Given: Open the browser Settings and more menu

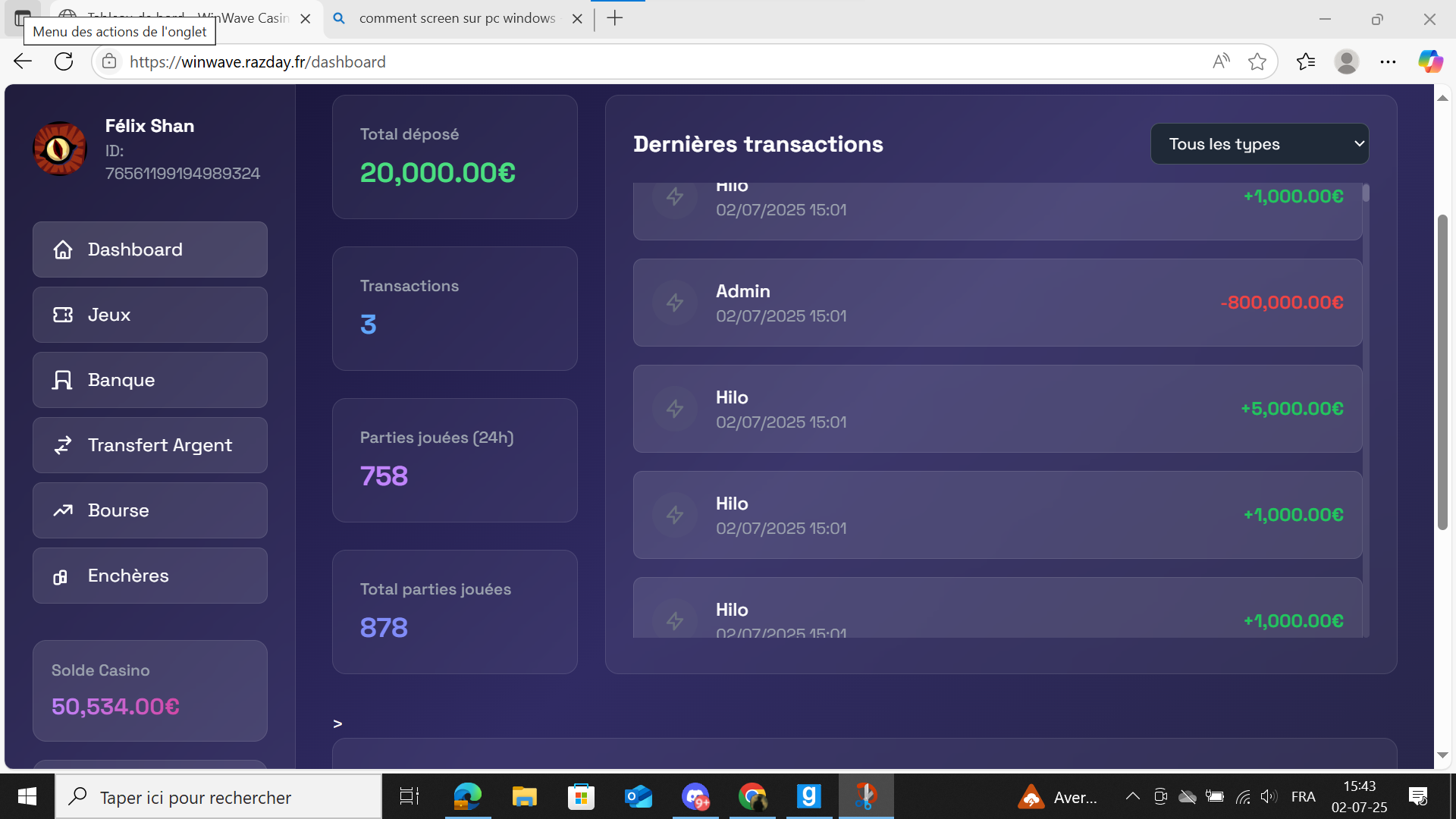Looking at the screenshot, I should (1388, 61).
